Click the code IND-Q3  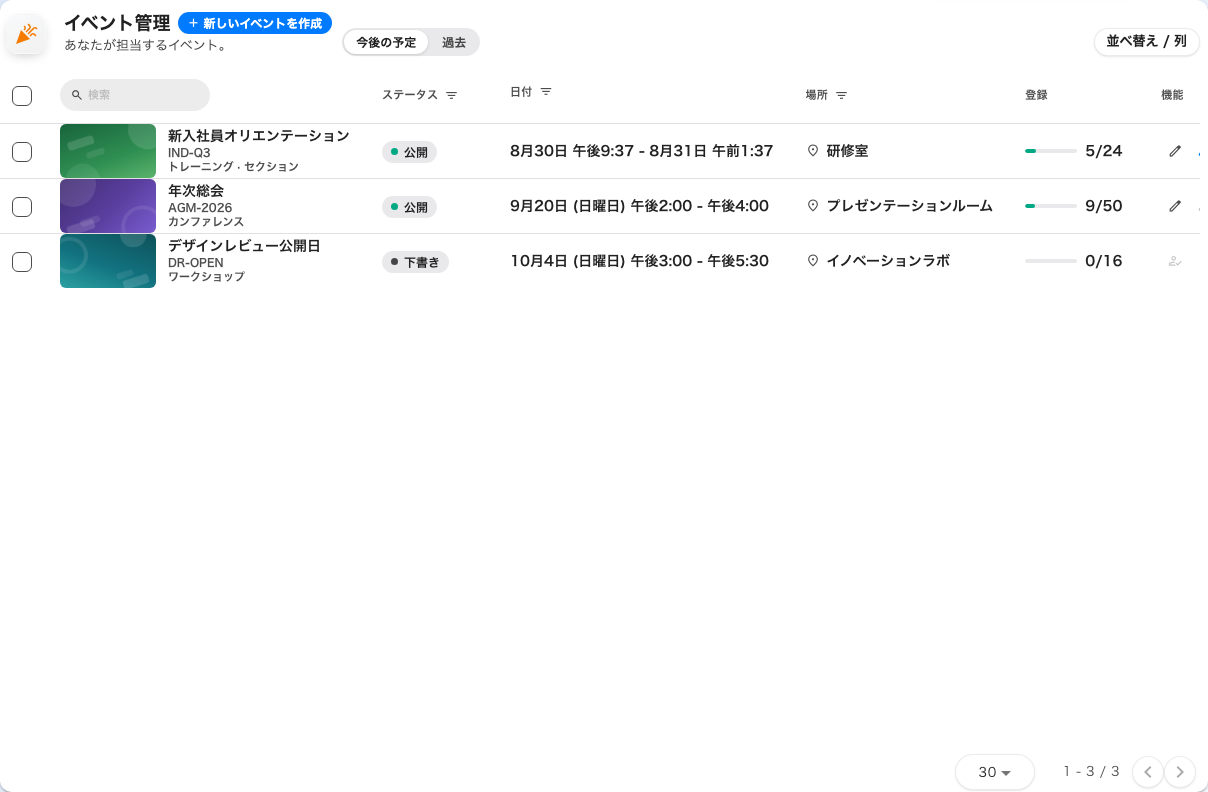coord(189,153)
